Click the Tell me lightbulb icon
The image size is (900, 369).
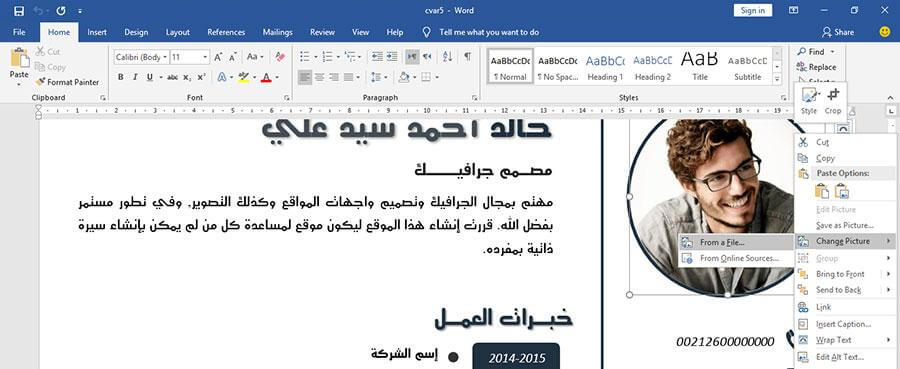click(x=426, y=32)
